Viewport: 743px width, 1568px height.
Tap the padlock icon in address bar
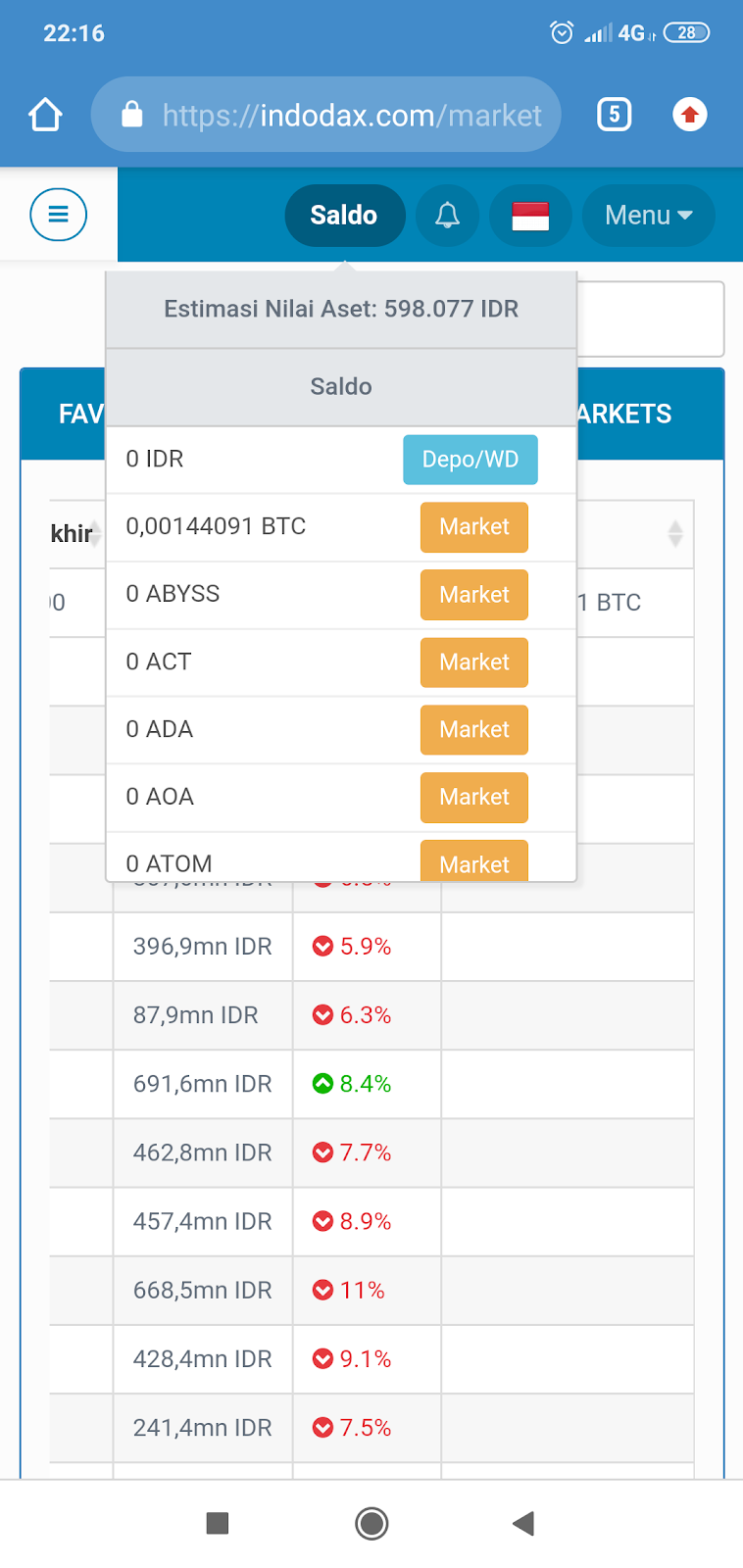click(x=132, y=115)
